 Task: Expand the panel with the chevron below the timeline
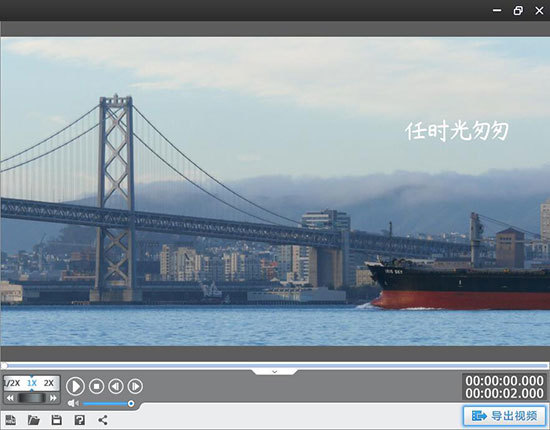point(275,372)
